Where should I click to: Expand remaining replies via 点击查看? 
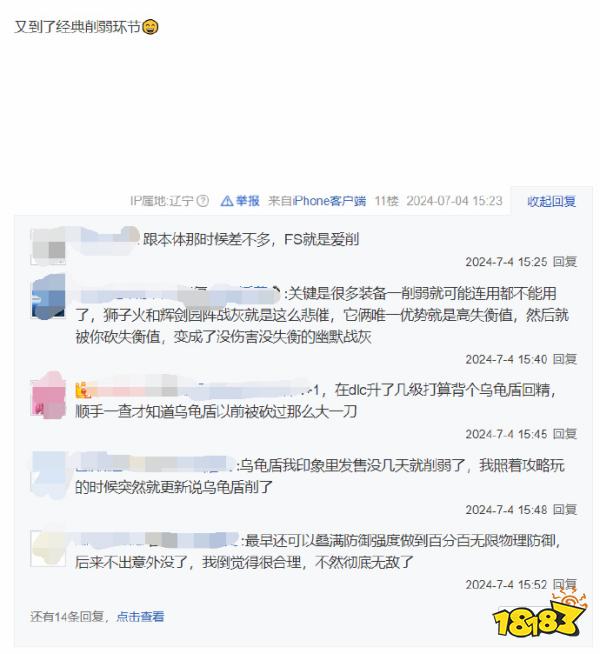pos(140,616)
